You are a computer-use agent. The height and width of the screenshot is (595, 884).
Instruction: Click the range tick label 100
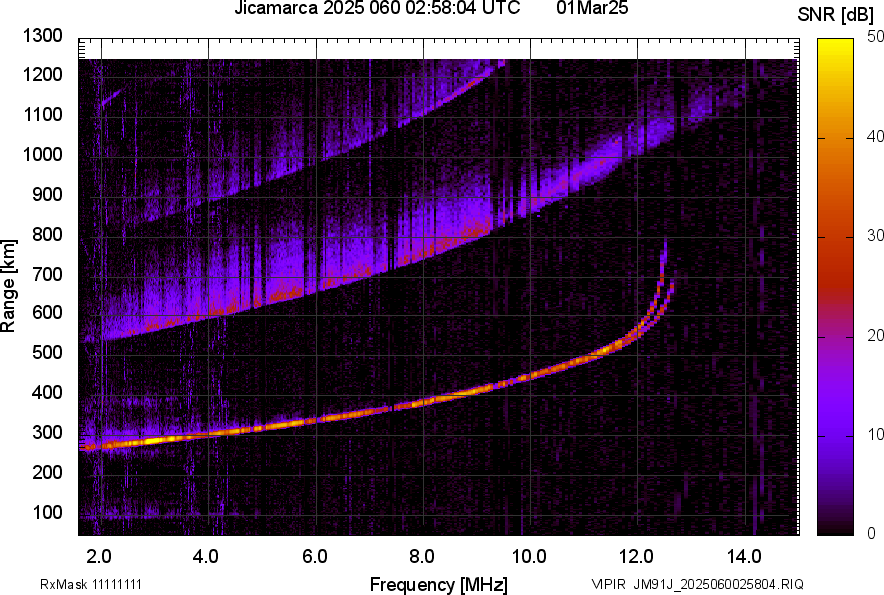47,512
